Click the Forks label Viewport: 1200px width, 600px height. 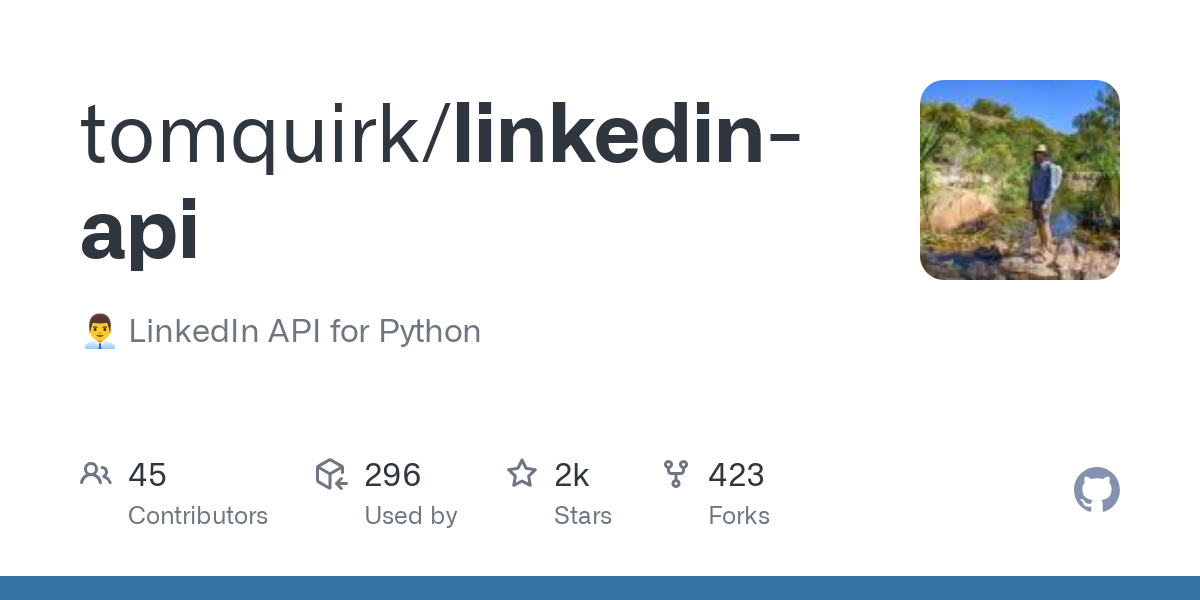tap(739, 516)
